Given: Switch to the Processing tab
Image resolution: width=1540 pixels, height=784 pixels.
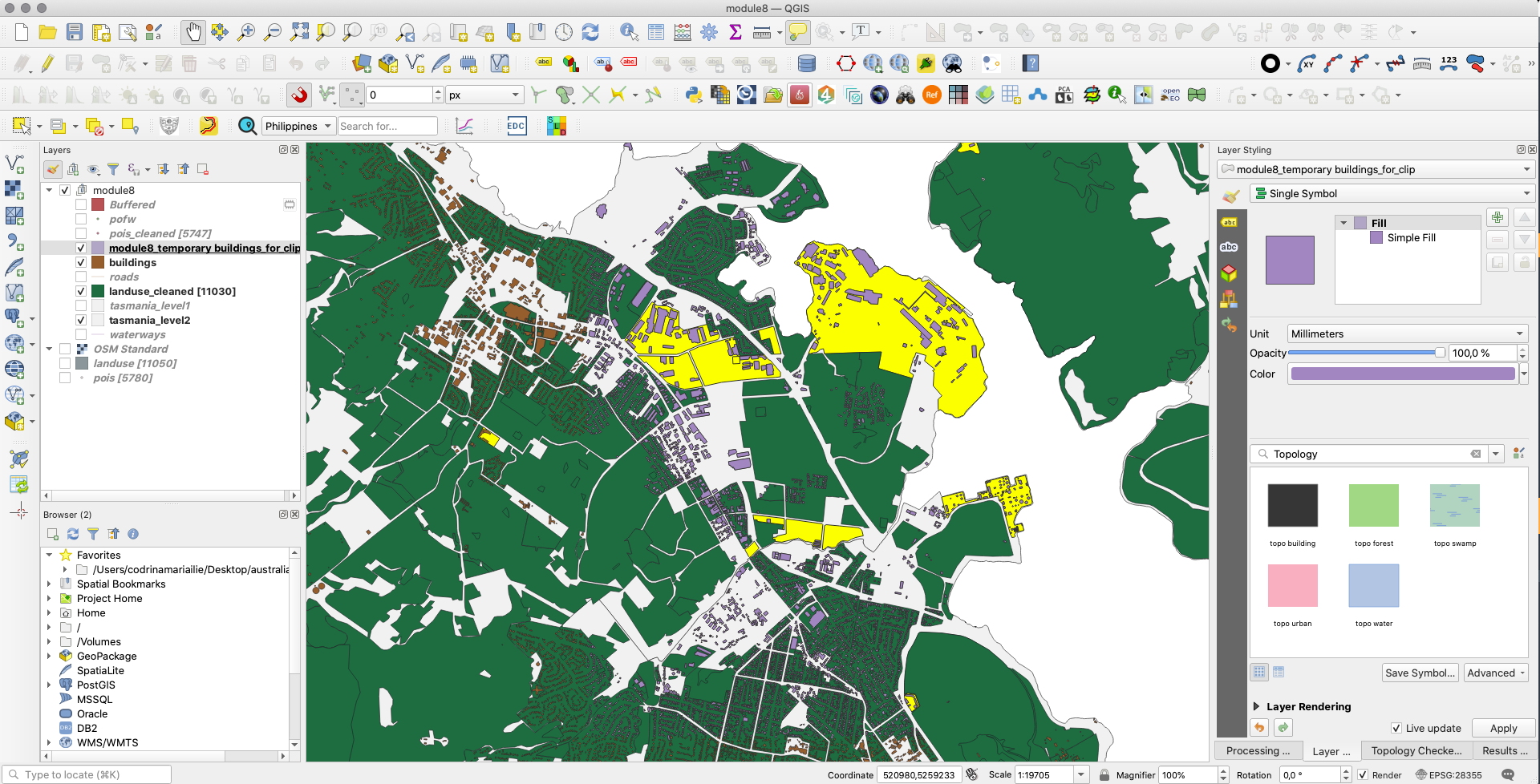Looking at the screenshot, I should (x=1258, y=751).
